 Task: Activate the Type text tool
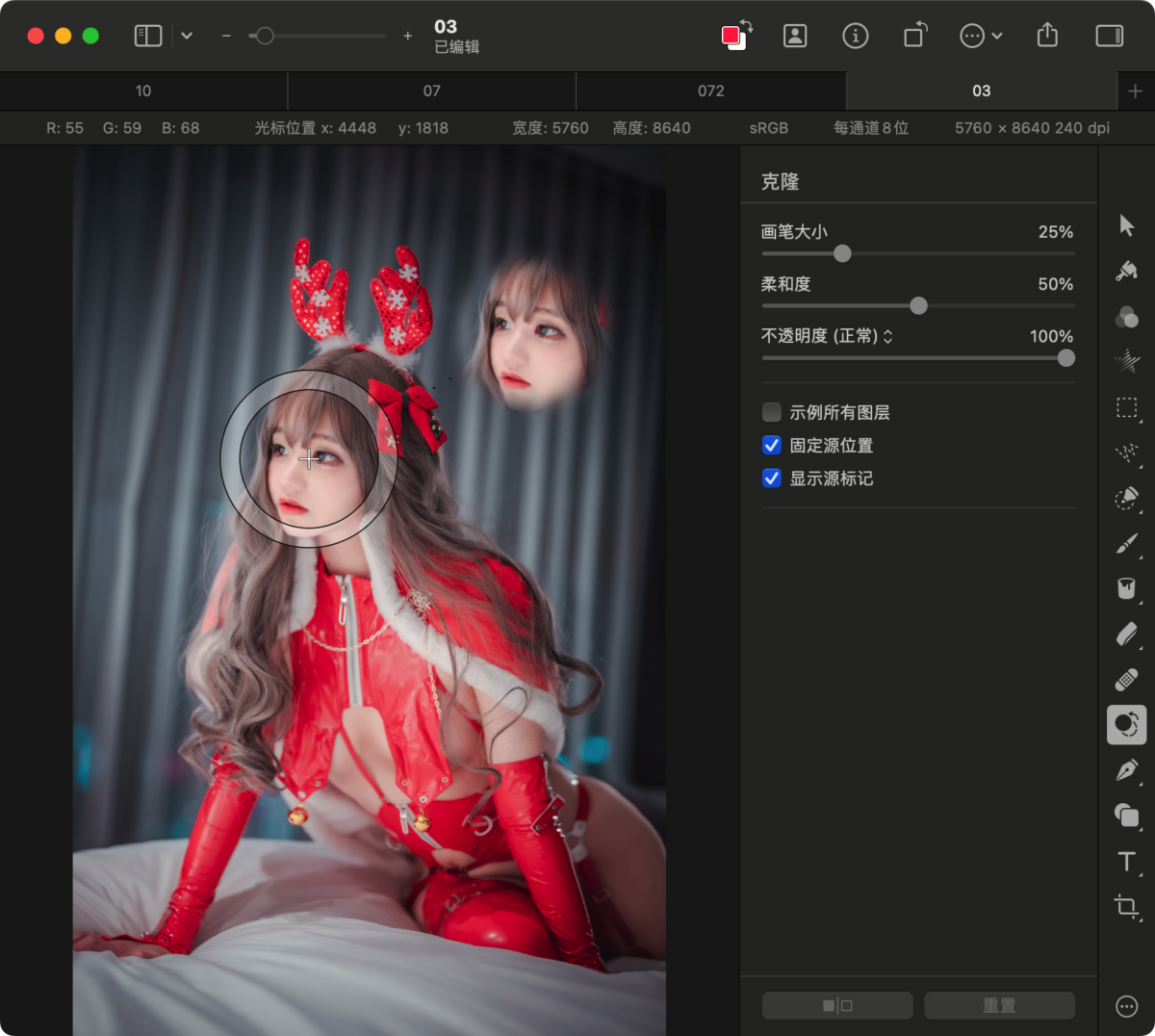[x=1126, y=862]
